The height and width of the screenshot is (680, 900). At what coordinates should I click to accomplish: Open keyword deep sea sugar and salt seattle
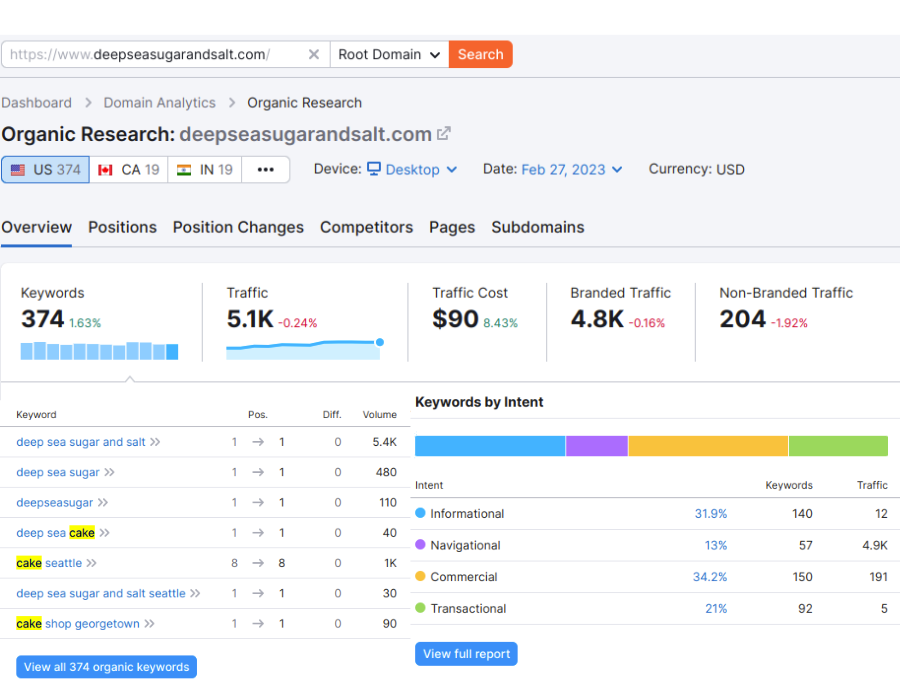pos(101,593)
